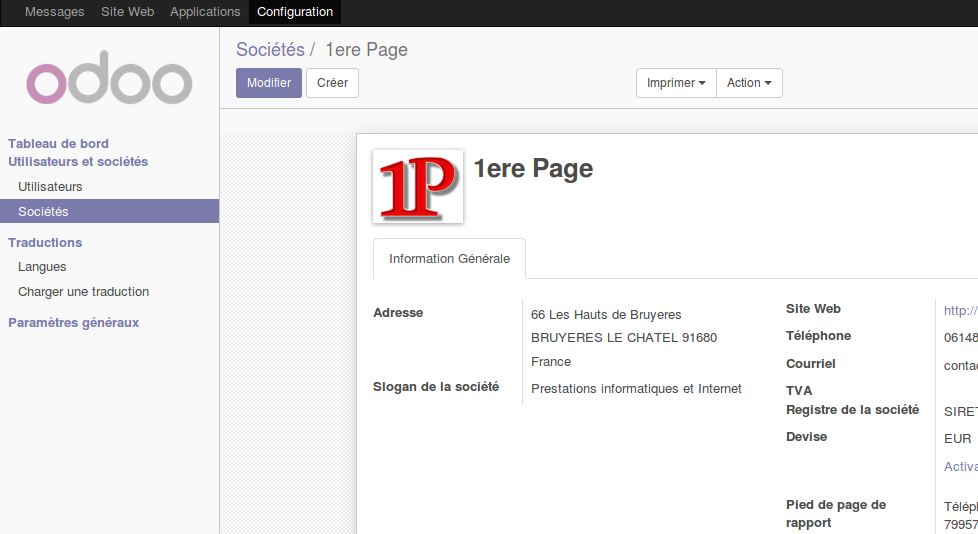Click the Adresse label
This screenshot has height=534, width=978.
(398, 313)
